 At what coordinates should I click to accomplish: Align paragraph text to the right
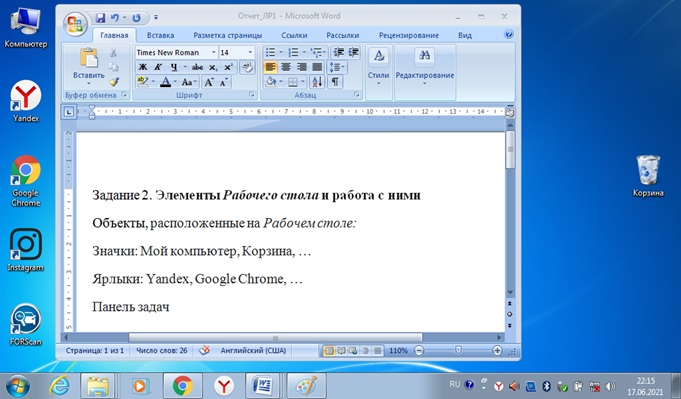[301, 67]
